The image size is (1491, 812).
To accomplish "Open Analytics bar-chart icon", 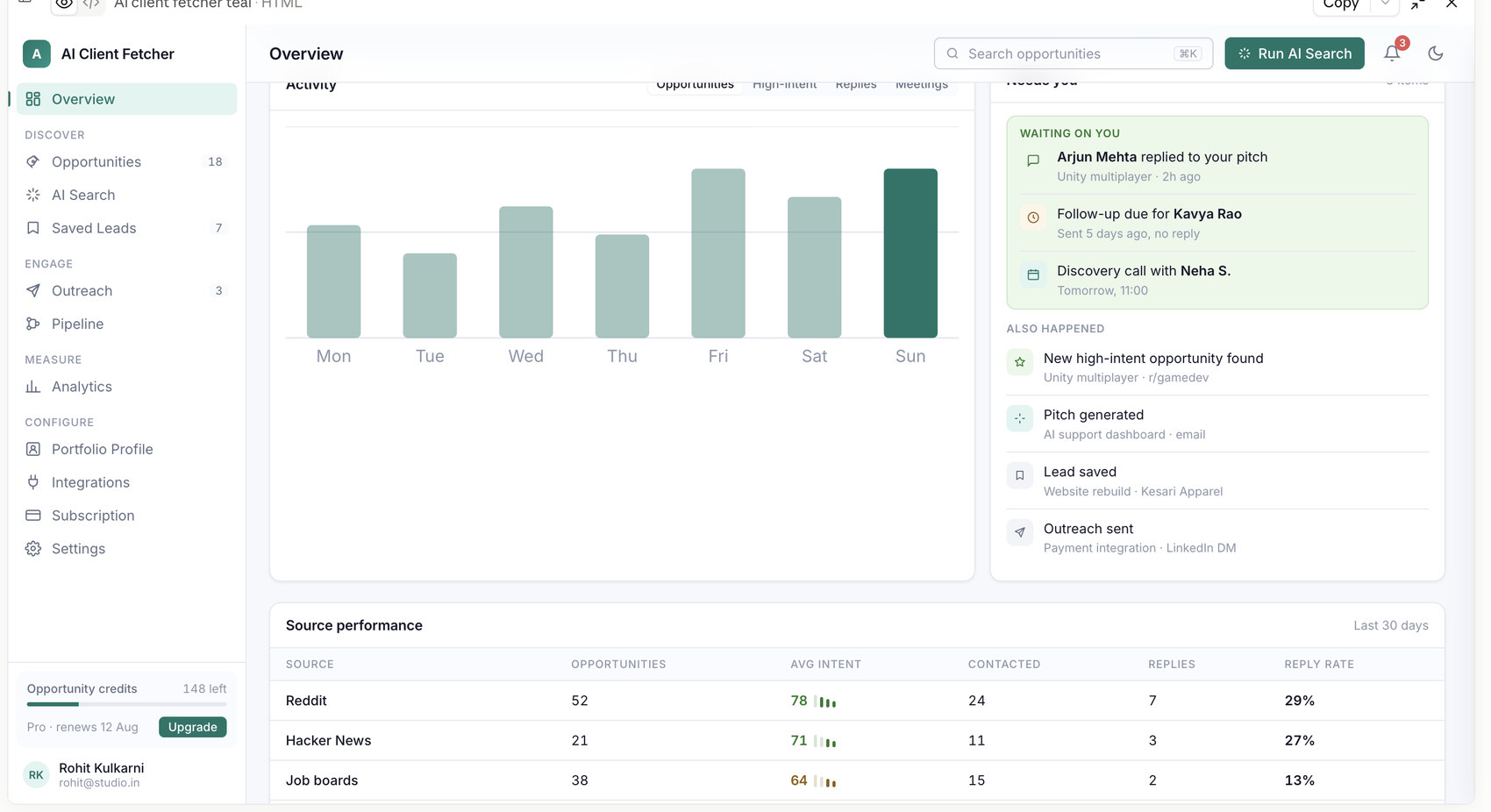I will pyautogui.click(x=33, y=387).
